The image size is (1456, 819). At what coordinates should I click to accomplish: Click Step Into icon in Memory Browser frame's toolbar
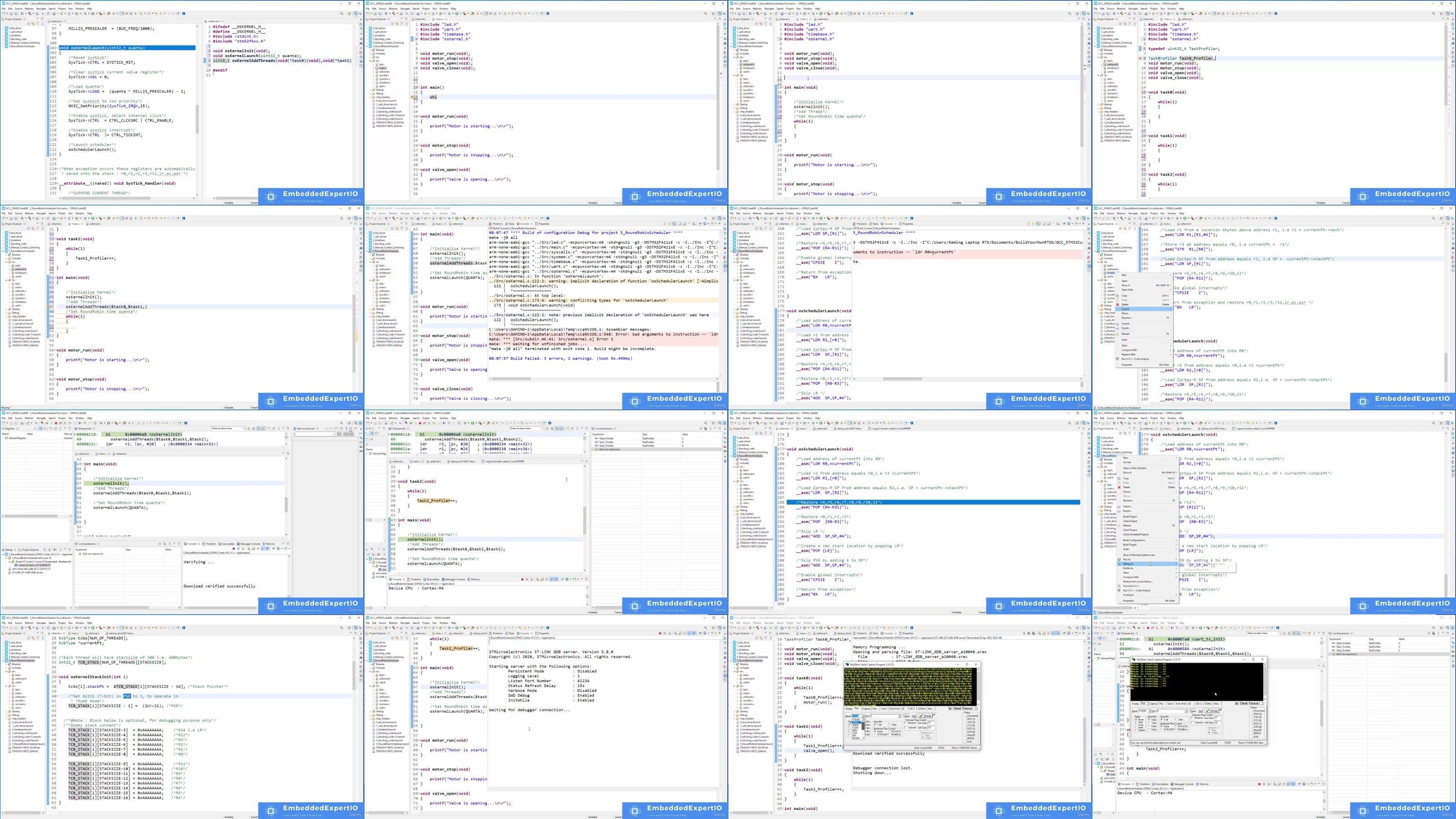[x=65, y=423]
